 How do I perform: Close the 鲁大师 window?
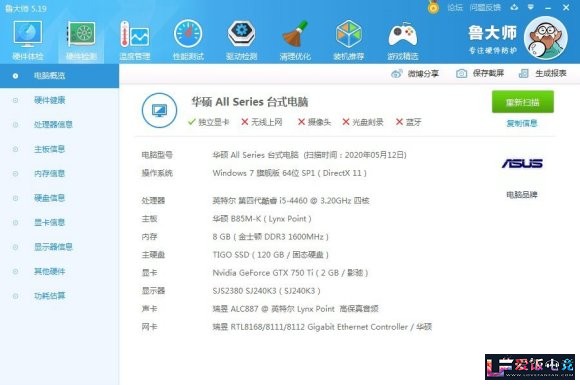(566, 7)
